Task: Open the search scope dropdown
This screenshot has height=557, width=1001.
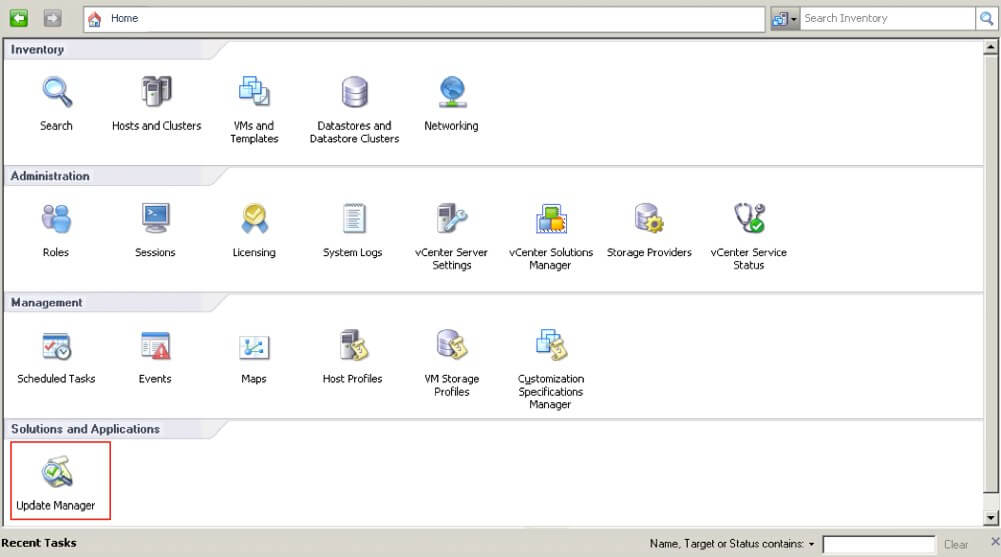Action: pyautogui.click(x=785, y=19)
